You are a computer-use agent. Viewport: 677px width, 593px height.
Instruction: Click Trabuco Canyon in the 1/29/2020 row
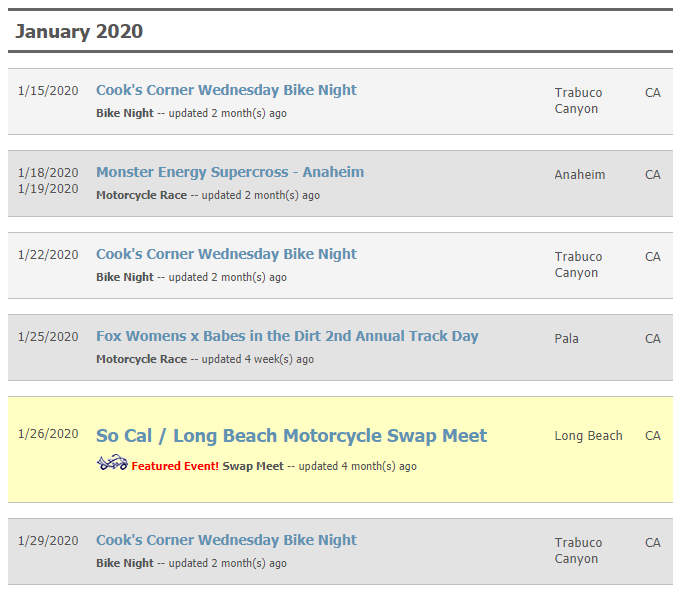[x=578, y=551]
